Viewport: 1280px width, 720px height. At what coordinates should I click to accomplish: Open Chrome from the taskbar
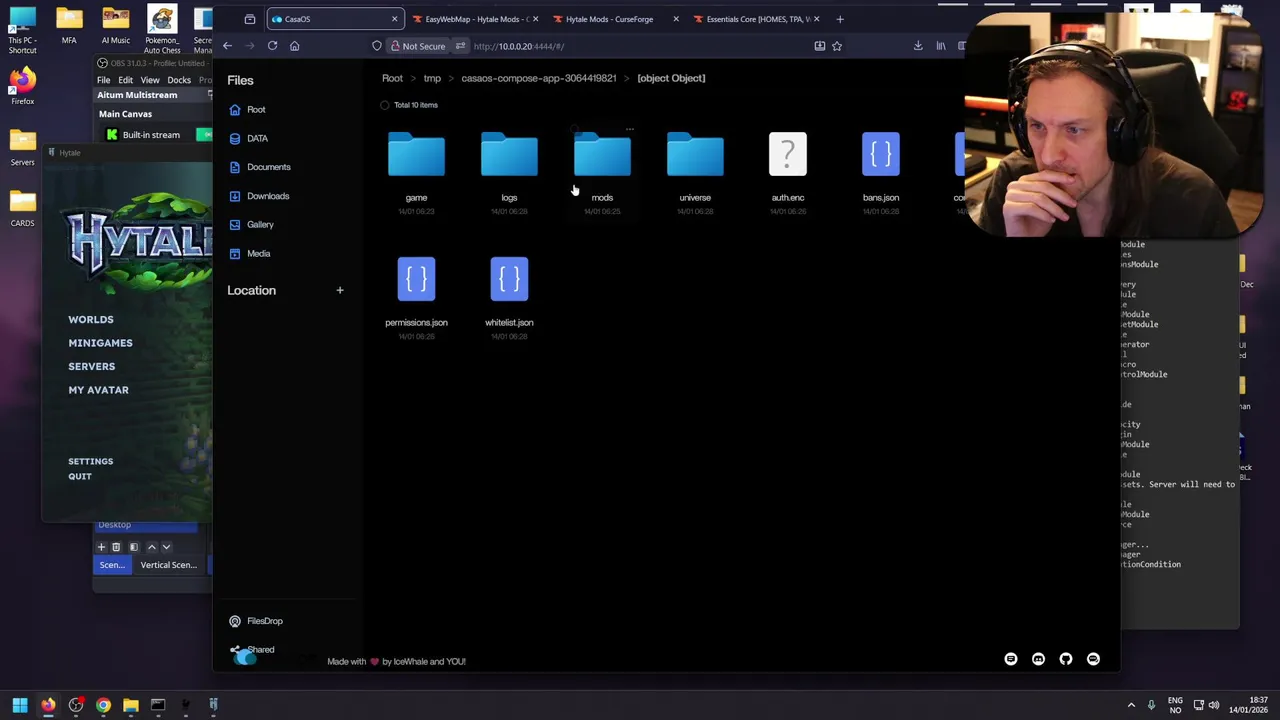(x=103, y=705)
